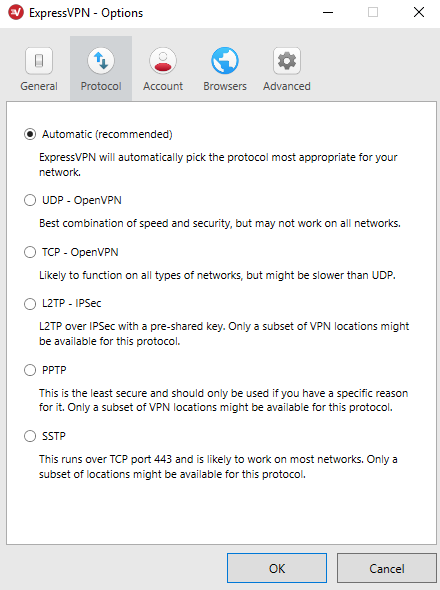Choose Automatic (recommended) radio button
The image size is (440, 590).
coord(30,134)
